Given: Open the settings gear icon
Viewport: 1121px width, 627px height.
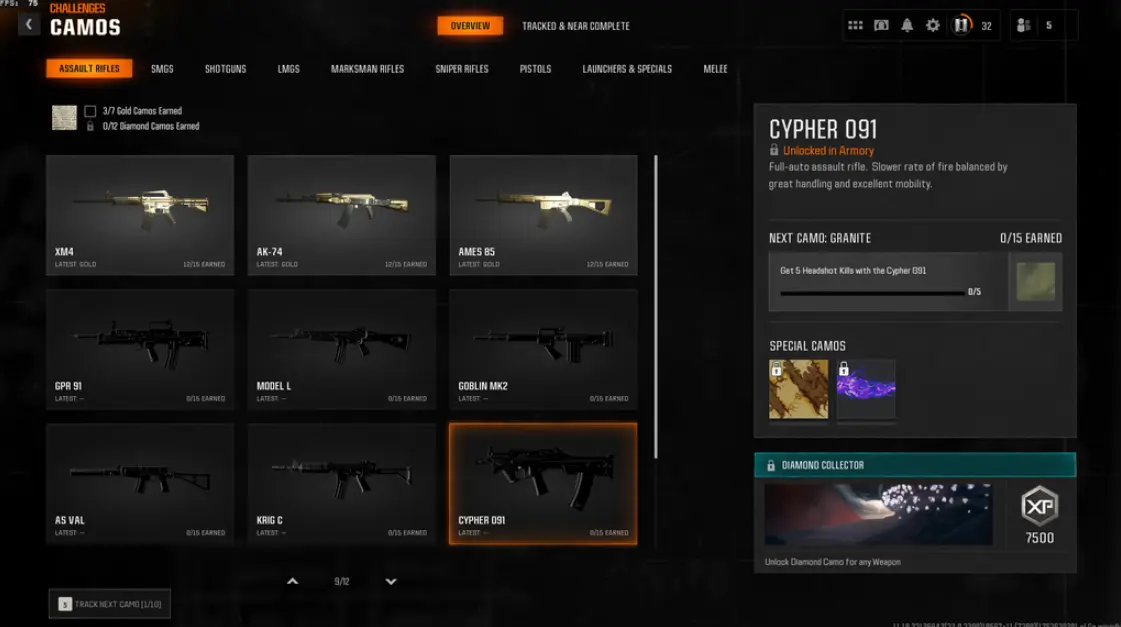Looking at the screenshot, I should pos(932,25).
